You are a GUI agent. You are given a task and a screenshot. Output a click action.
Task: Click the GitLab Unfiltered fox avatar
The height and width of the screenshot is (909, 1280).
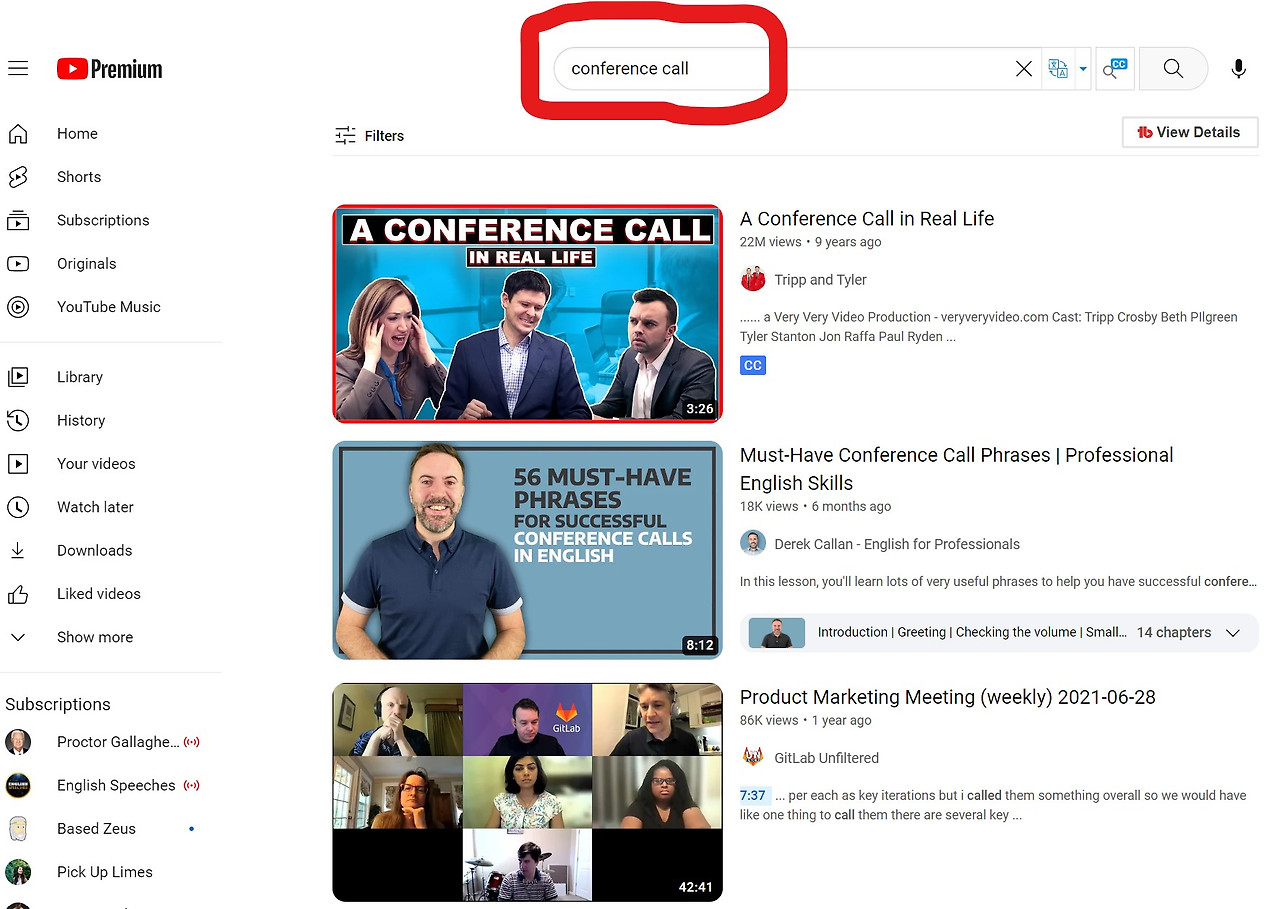pyautogui.click(x=753, y=757)
